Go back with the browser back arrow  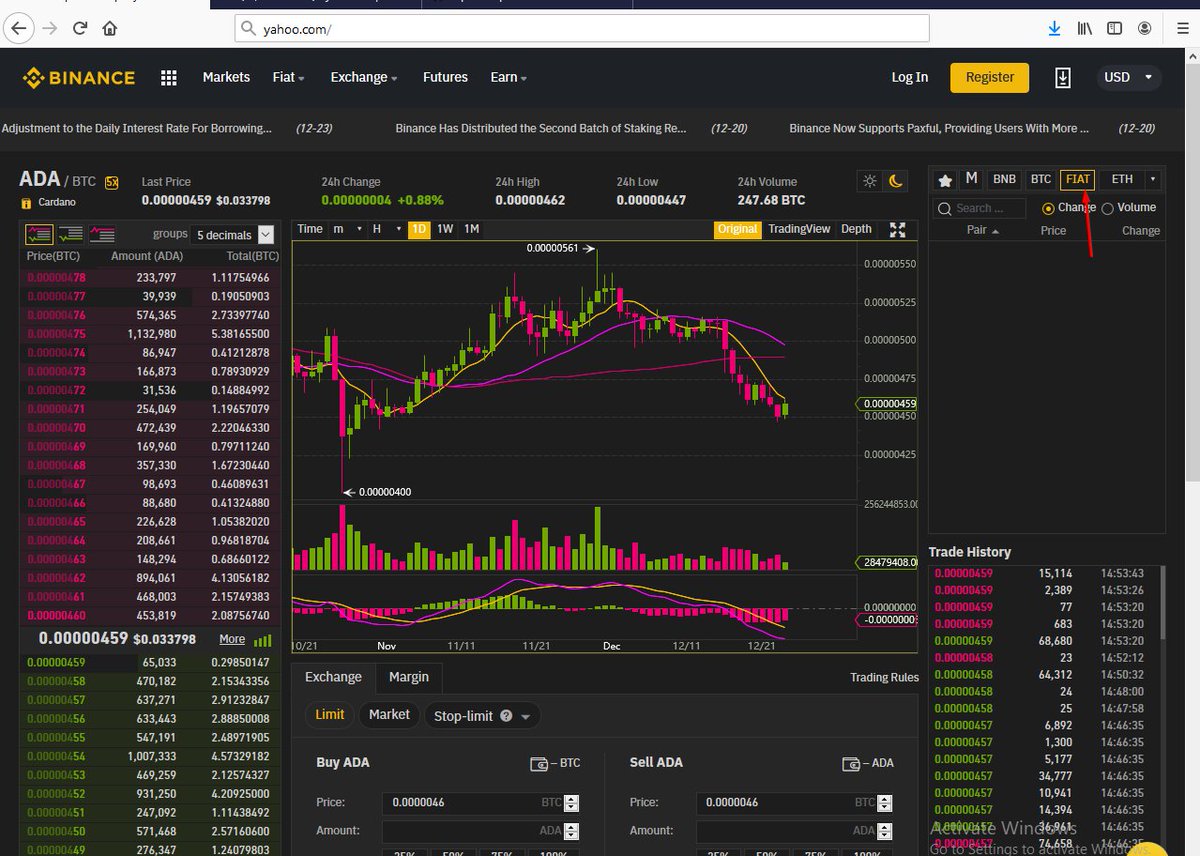pyautogui.click(x=19, y=28)
